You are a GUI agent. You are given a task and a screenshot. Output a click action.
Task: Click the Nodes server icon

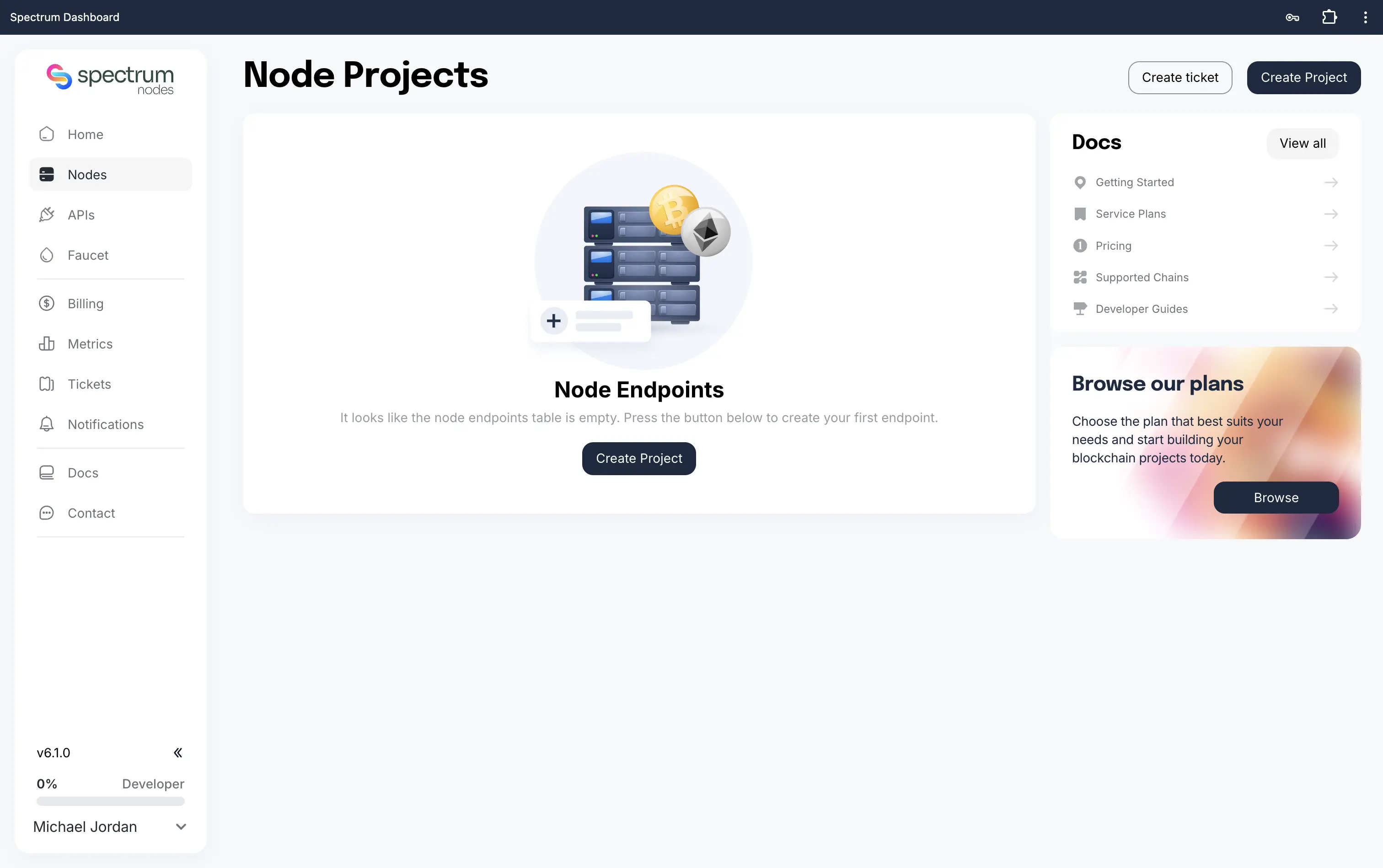(47, 174)
